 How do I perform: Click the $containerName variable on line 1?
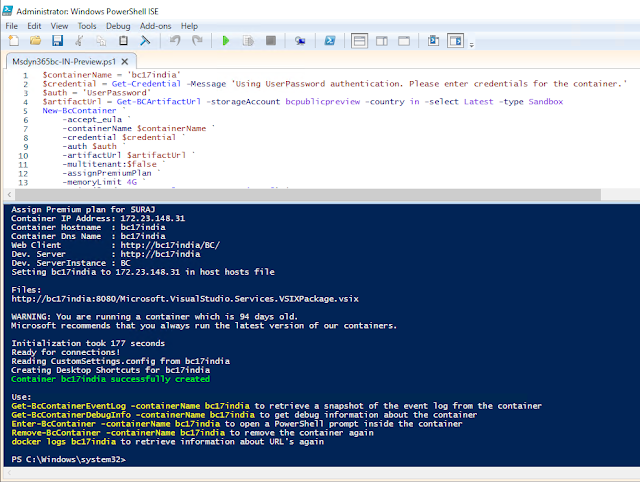[x=77, y=75]
